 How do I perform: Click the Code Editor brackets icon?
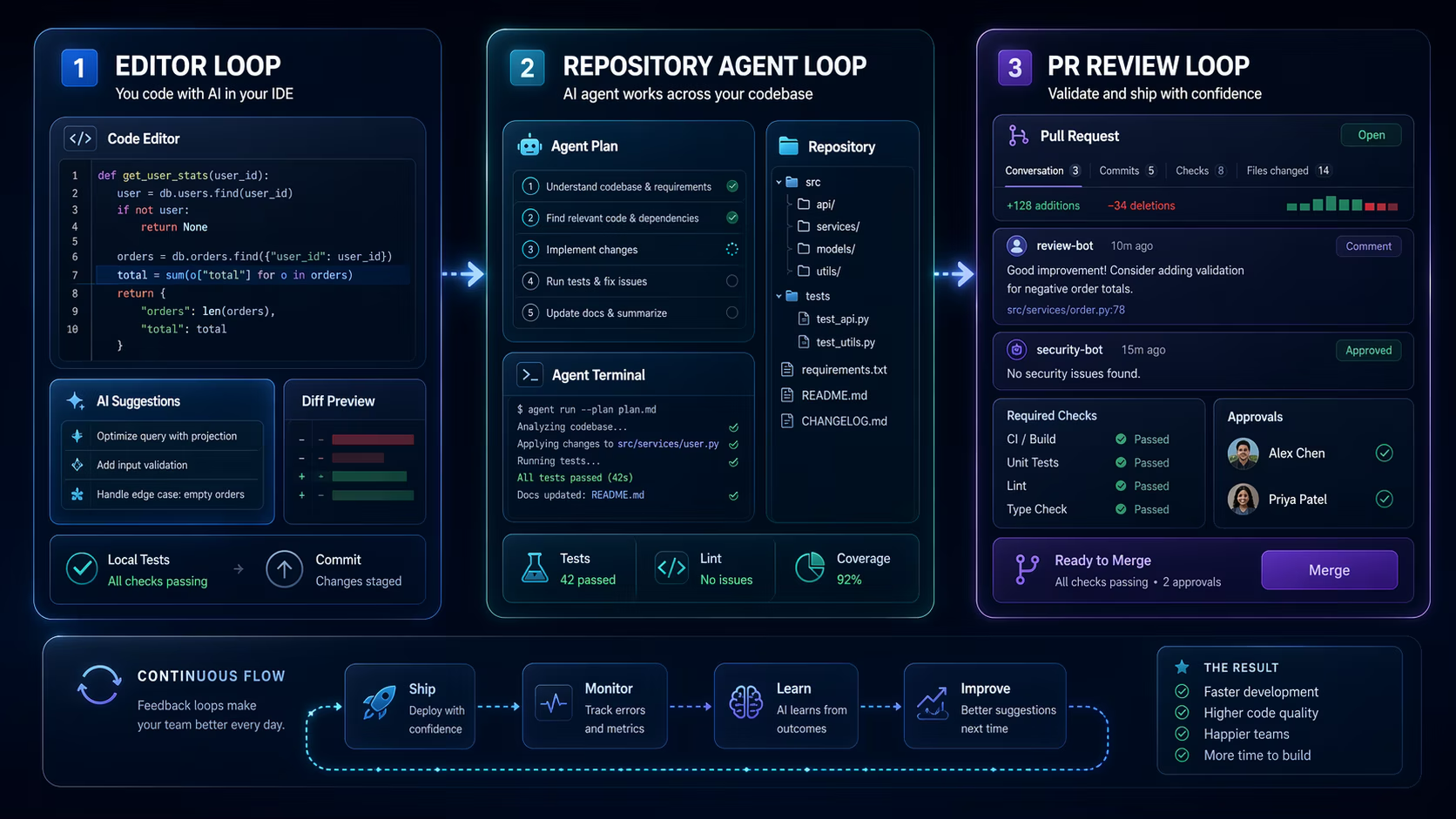pyautogui.click(x=80, y=138)
